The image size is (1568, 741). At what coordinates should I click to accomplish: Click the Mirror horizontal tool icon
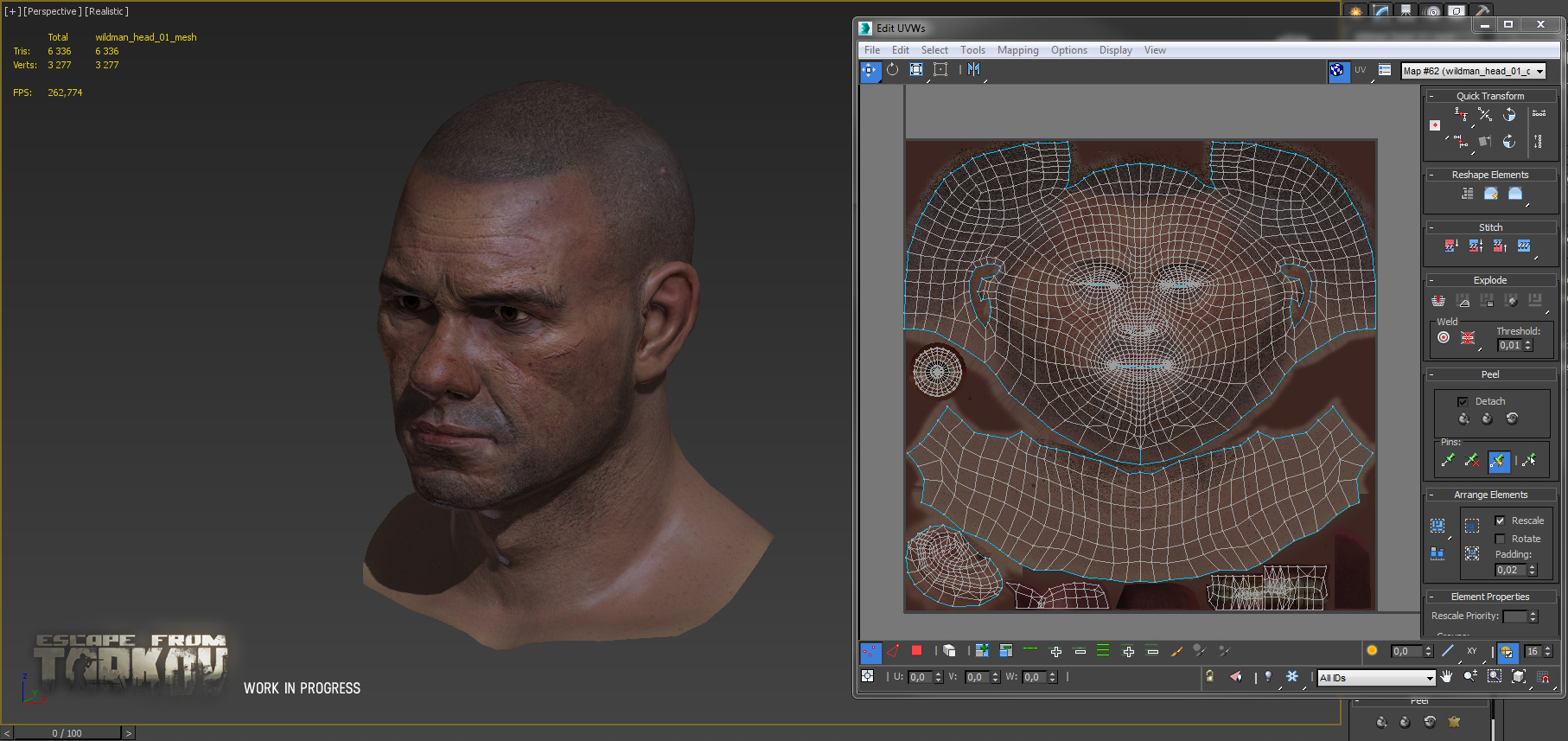(974, 70)
